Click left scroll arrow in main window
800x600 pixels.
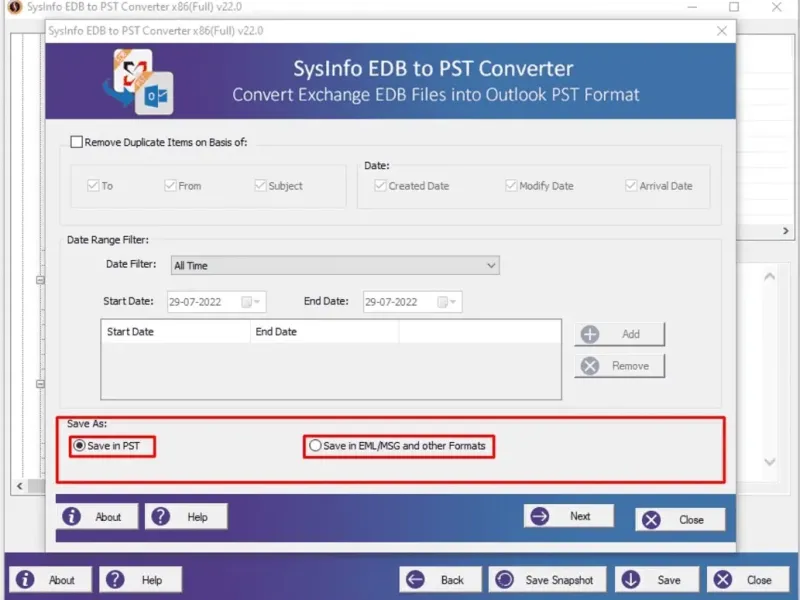(x=20, y=486)
